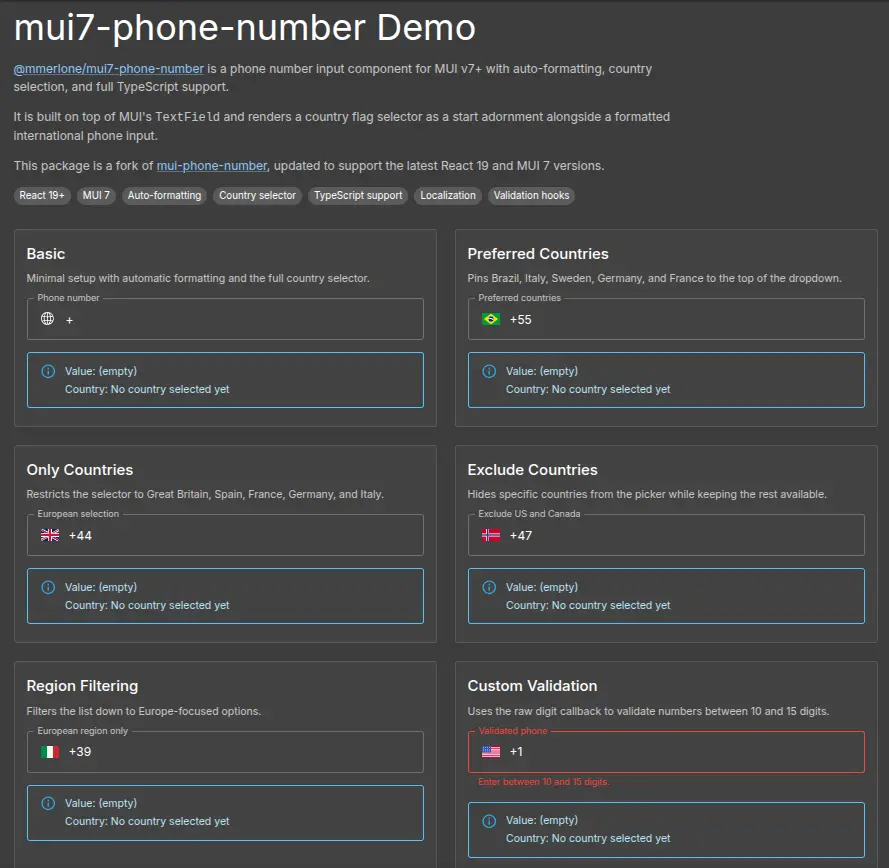Open the UK flag selector in European selection
This screenshot has height=868, width=889.
(x=50, y=535)
